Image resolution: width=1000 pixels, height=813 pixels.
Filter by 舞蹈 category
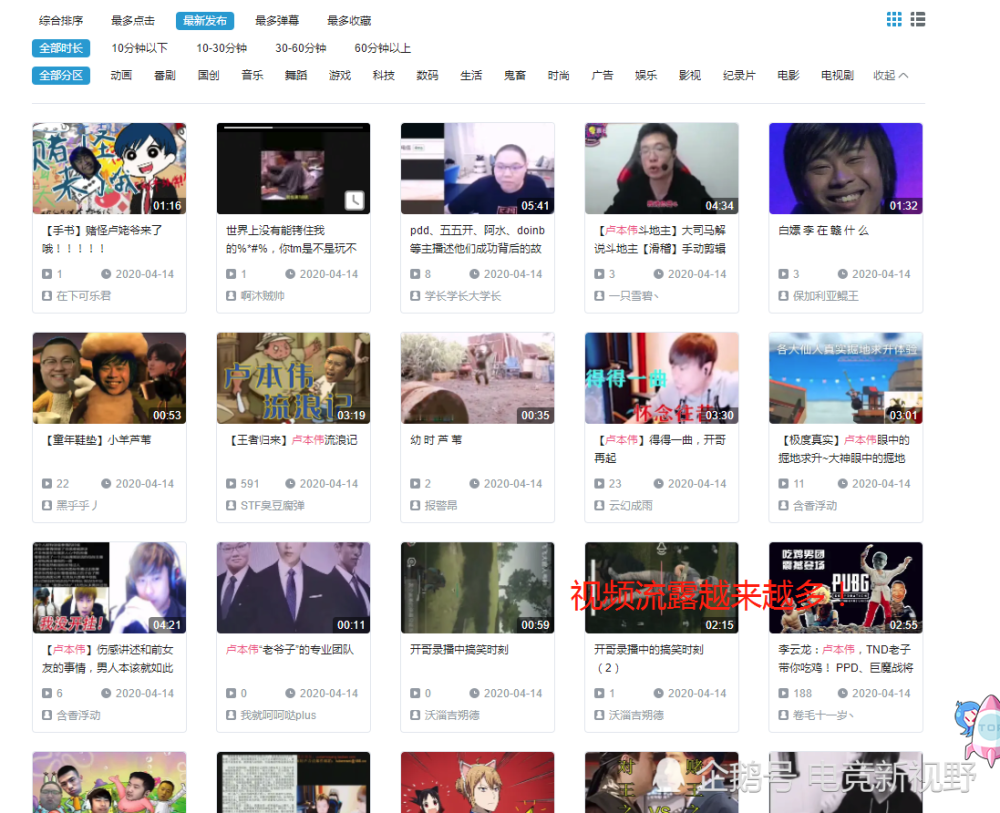tap(296, 75)
